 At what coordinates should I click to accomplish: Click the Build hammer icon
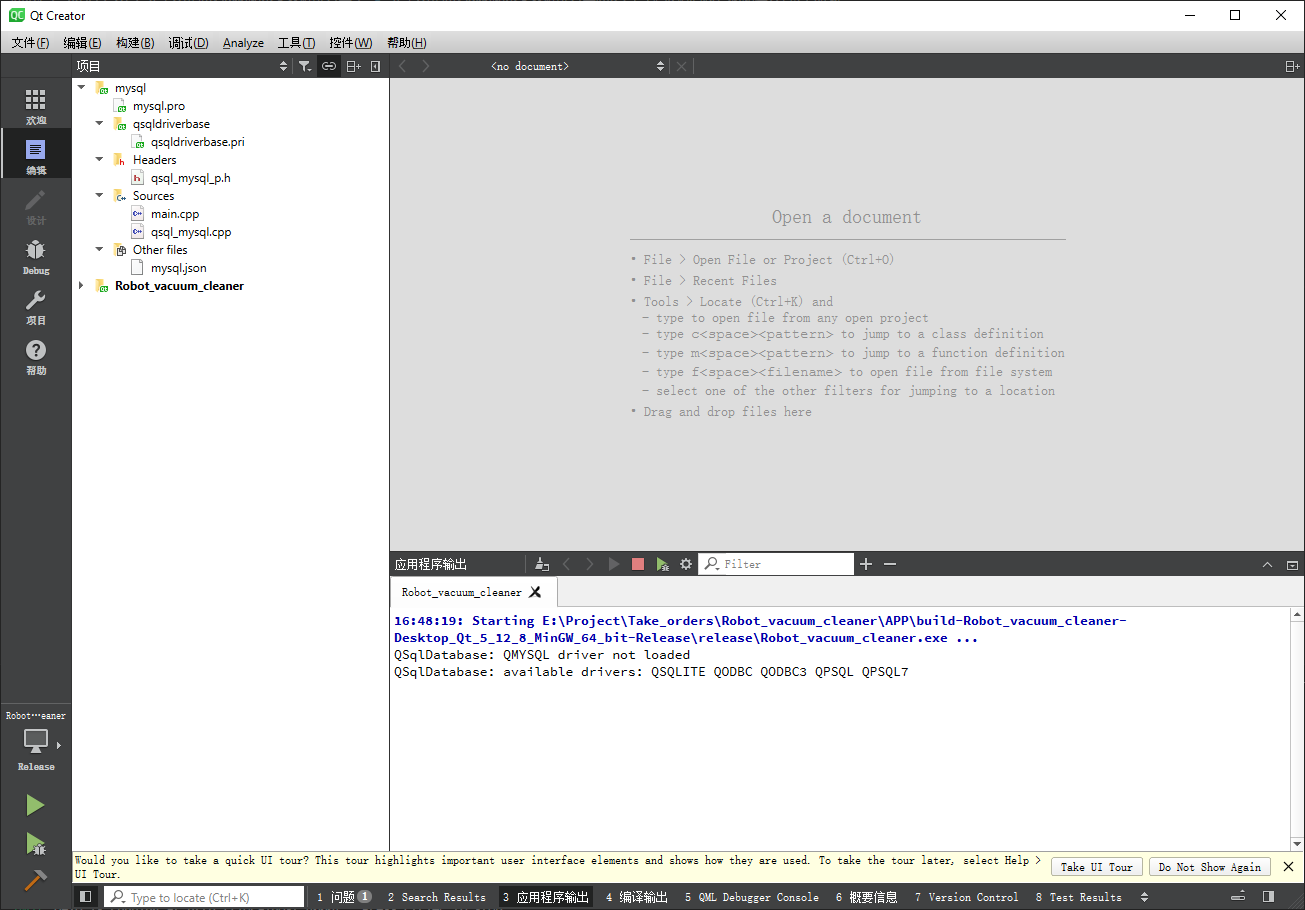[35, 880]
